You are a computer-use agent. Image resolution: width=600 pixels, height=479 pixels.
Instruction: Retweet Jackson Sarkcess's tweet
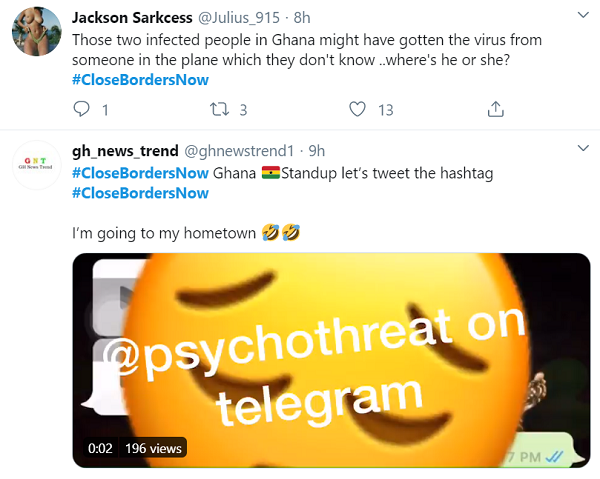(219, 109)
